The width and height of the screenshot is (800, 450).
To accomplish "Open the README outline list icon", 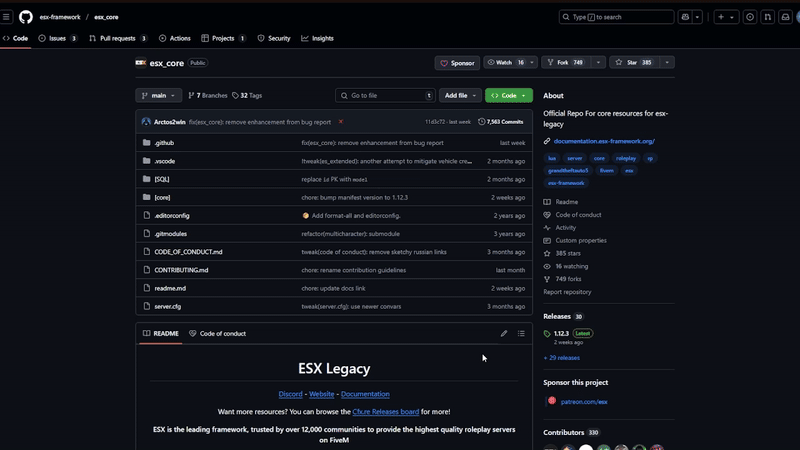I will [x=521, y=333].
